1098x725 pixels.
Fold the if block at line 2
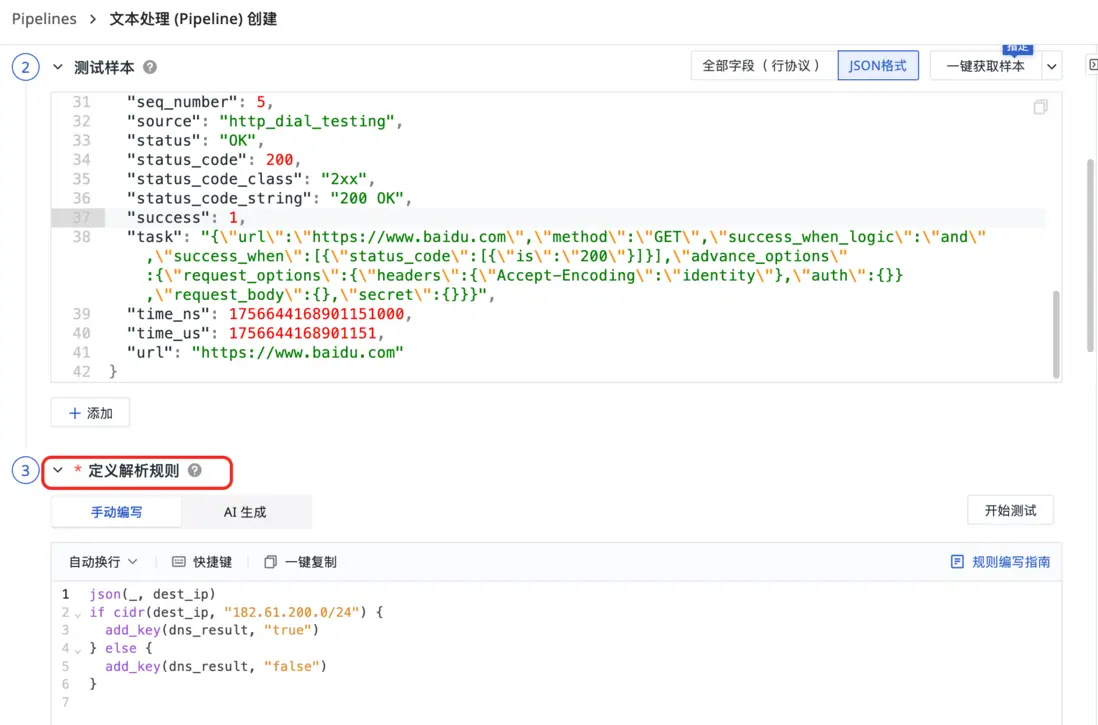coord(78,612)
